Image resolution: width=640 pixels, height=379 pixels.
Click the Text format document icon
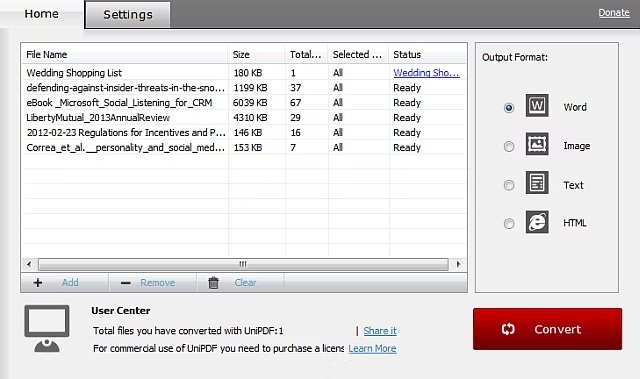pyautogui.click(x=537, y=182)
